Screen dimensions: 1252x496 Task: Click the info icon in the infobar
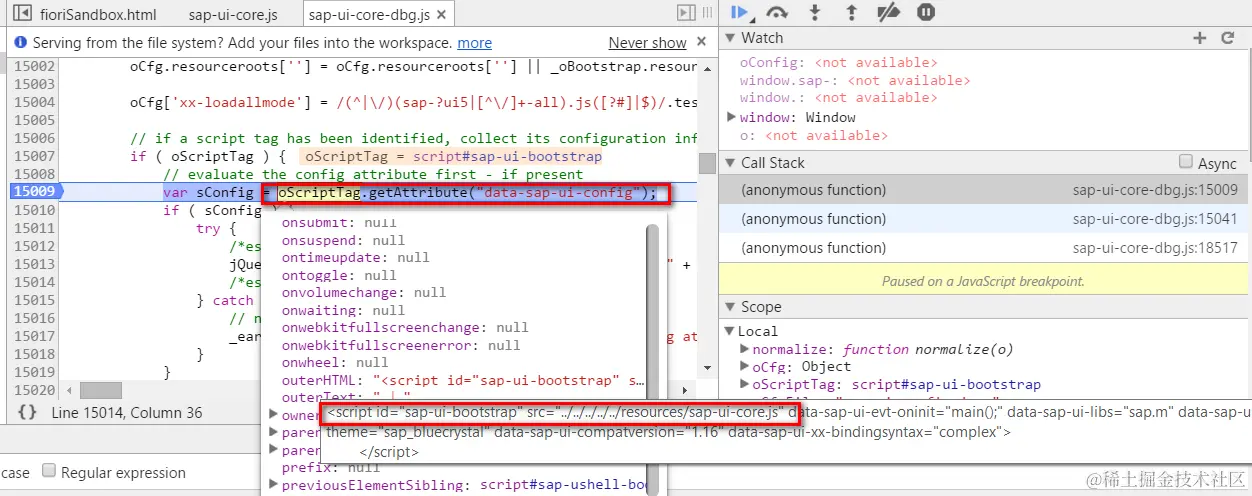(x=19, y=43)
